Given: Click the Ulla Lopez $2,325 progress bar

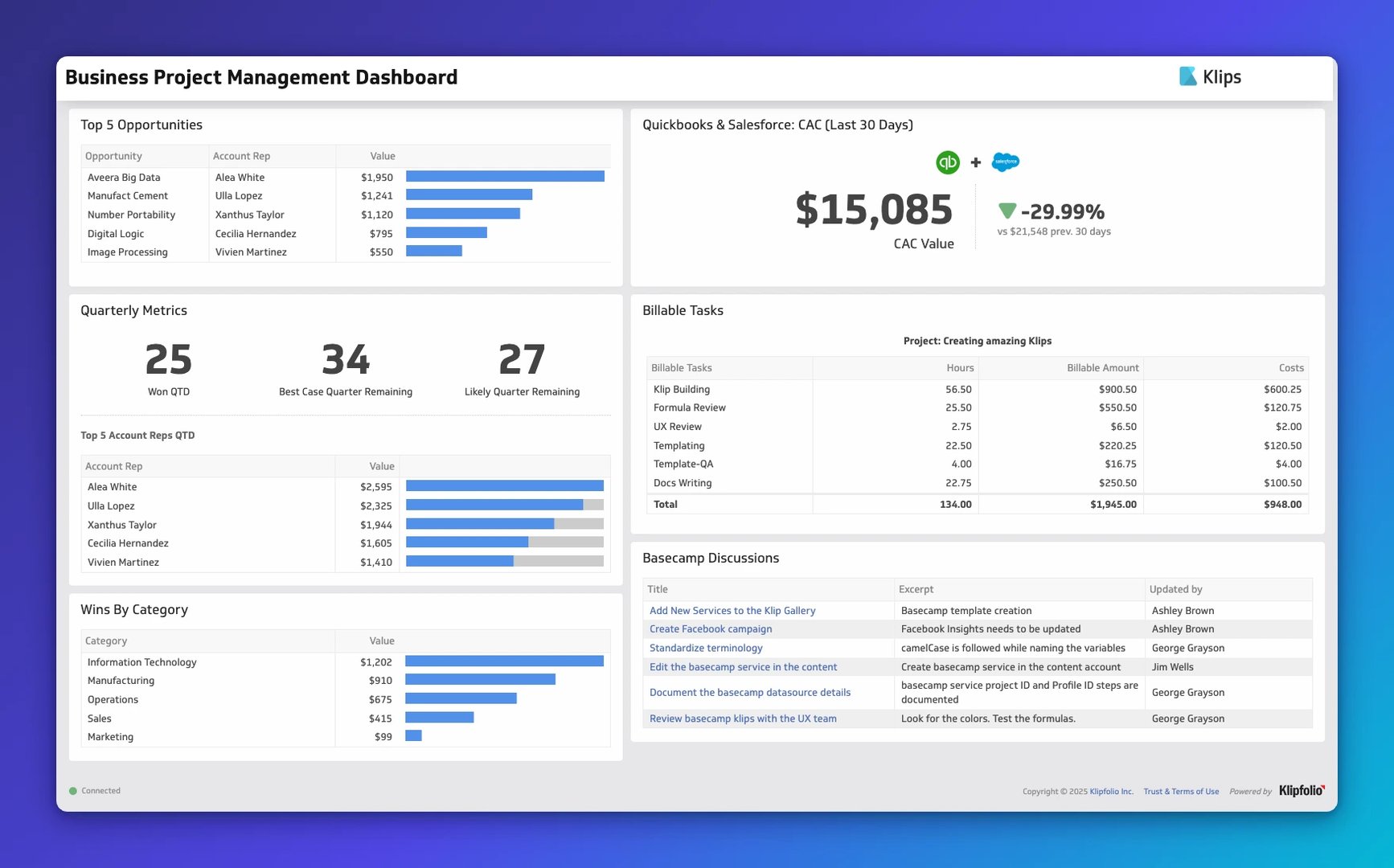Looking at the screenshot, I should (x=505, y=505).
